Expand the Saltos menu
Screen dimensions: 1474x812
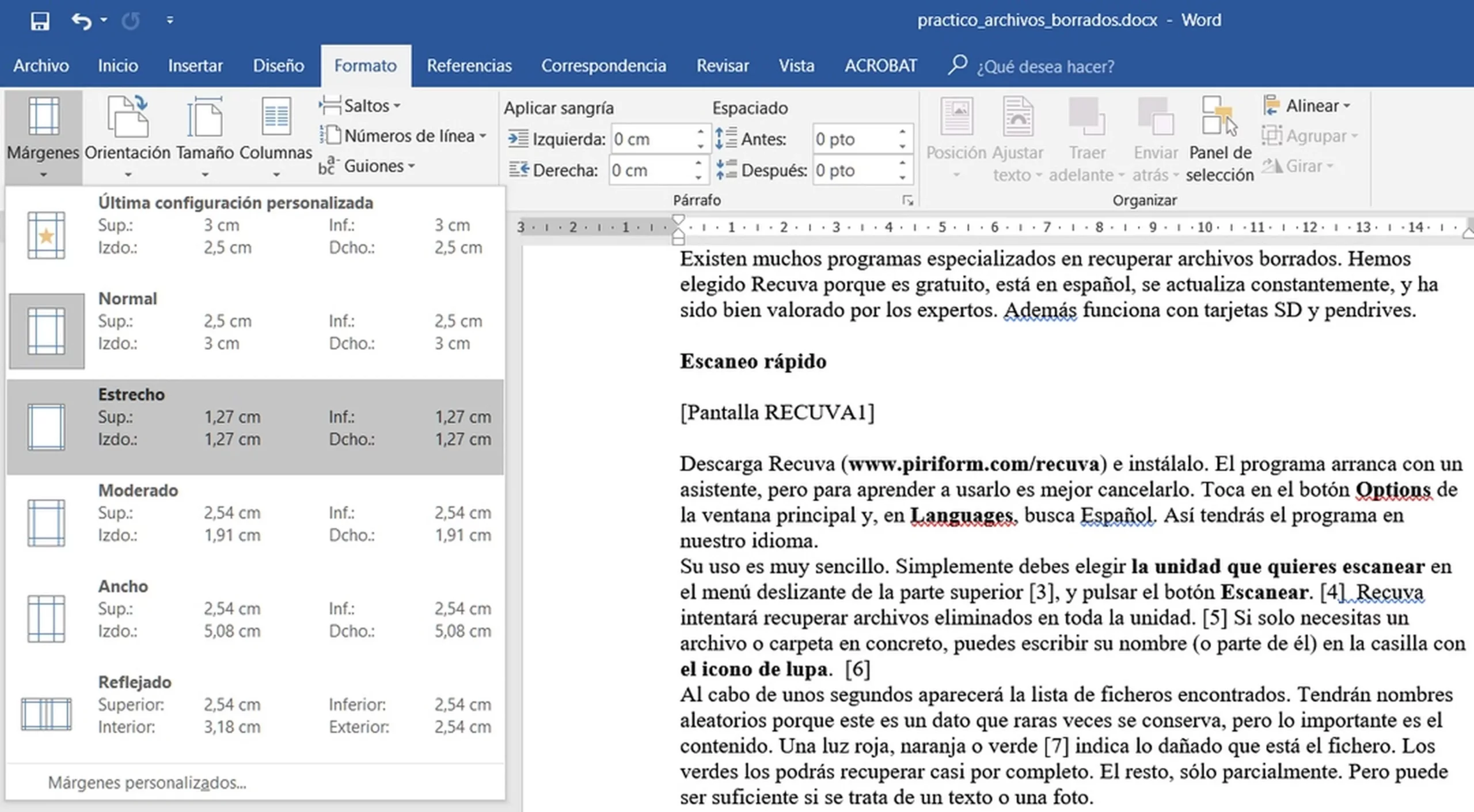click(360, 106)
